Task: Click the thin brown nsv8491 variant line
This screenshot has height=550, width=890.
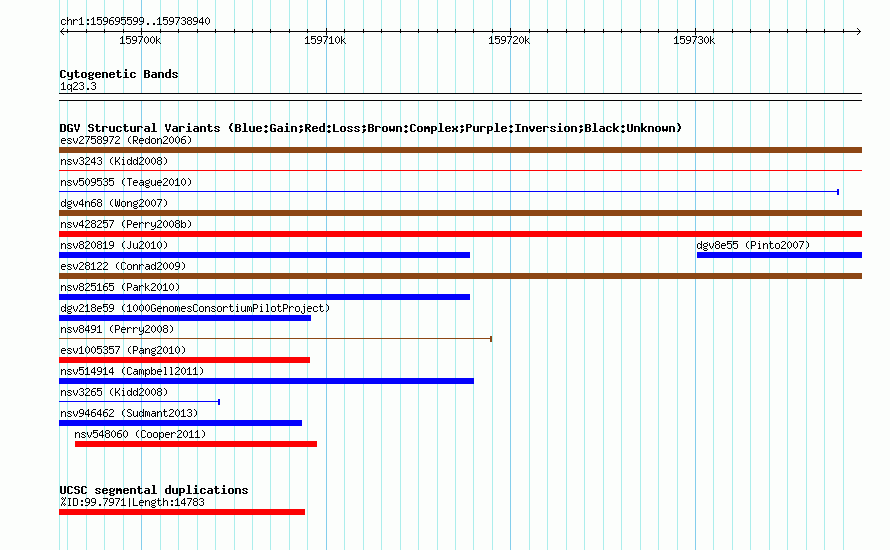Action: pyautogui.click(x=275, y=339)
